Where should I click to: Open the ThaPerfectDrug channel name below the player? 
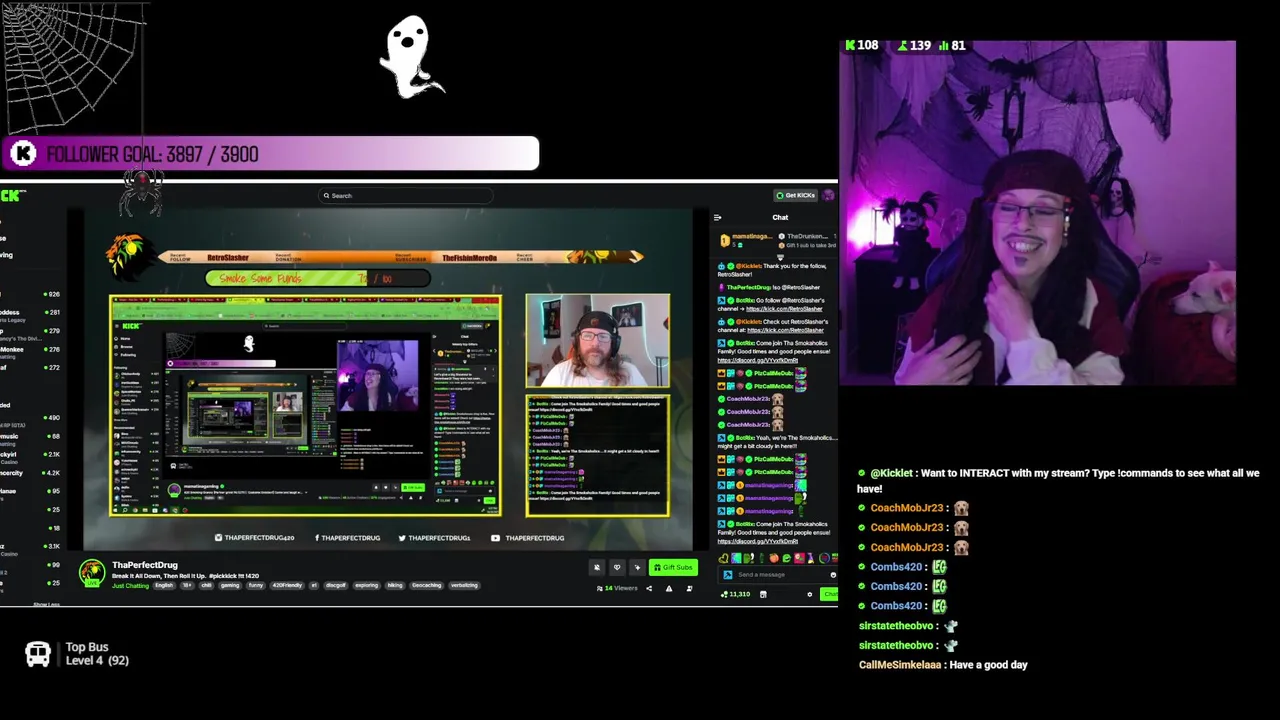pyautogui.click(x=145, y=565)
